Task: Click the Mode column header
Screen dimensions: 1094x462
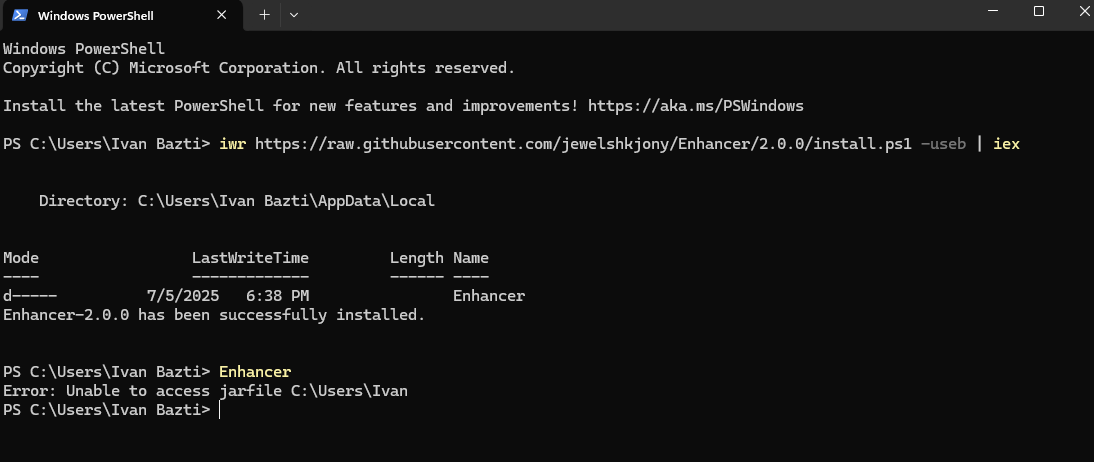Action: pyautogui.click(x=21, y=258)
